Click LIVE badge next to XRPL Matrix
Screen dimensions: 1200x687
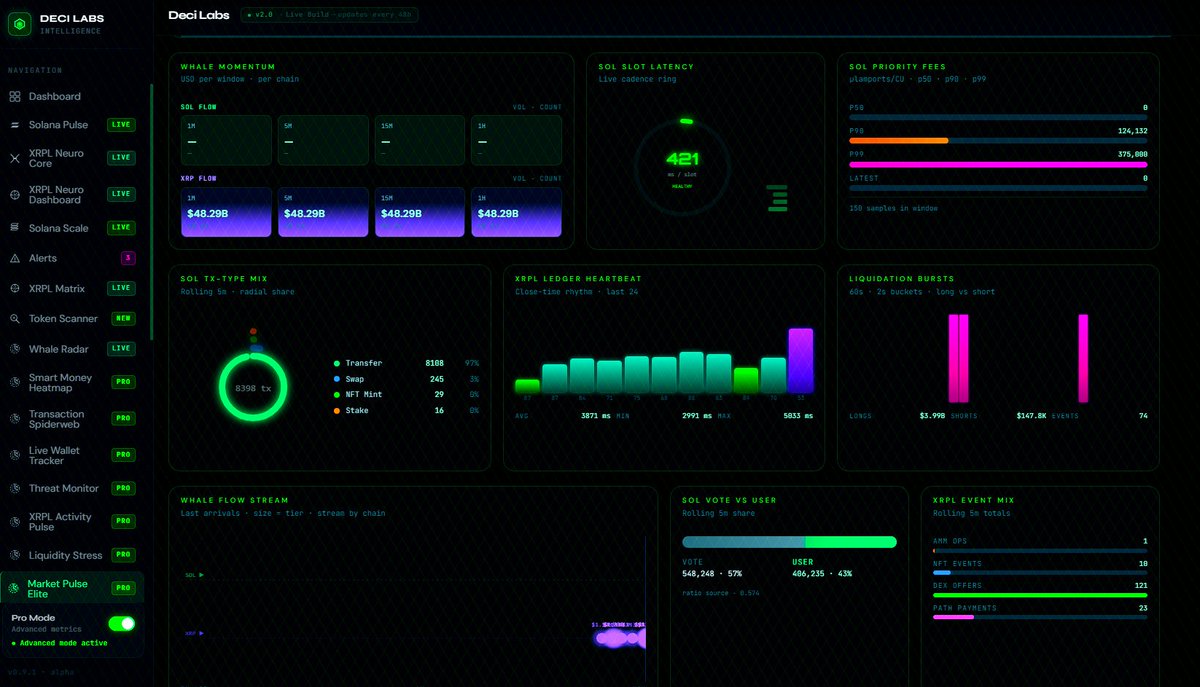[121, 288]
